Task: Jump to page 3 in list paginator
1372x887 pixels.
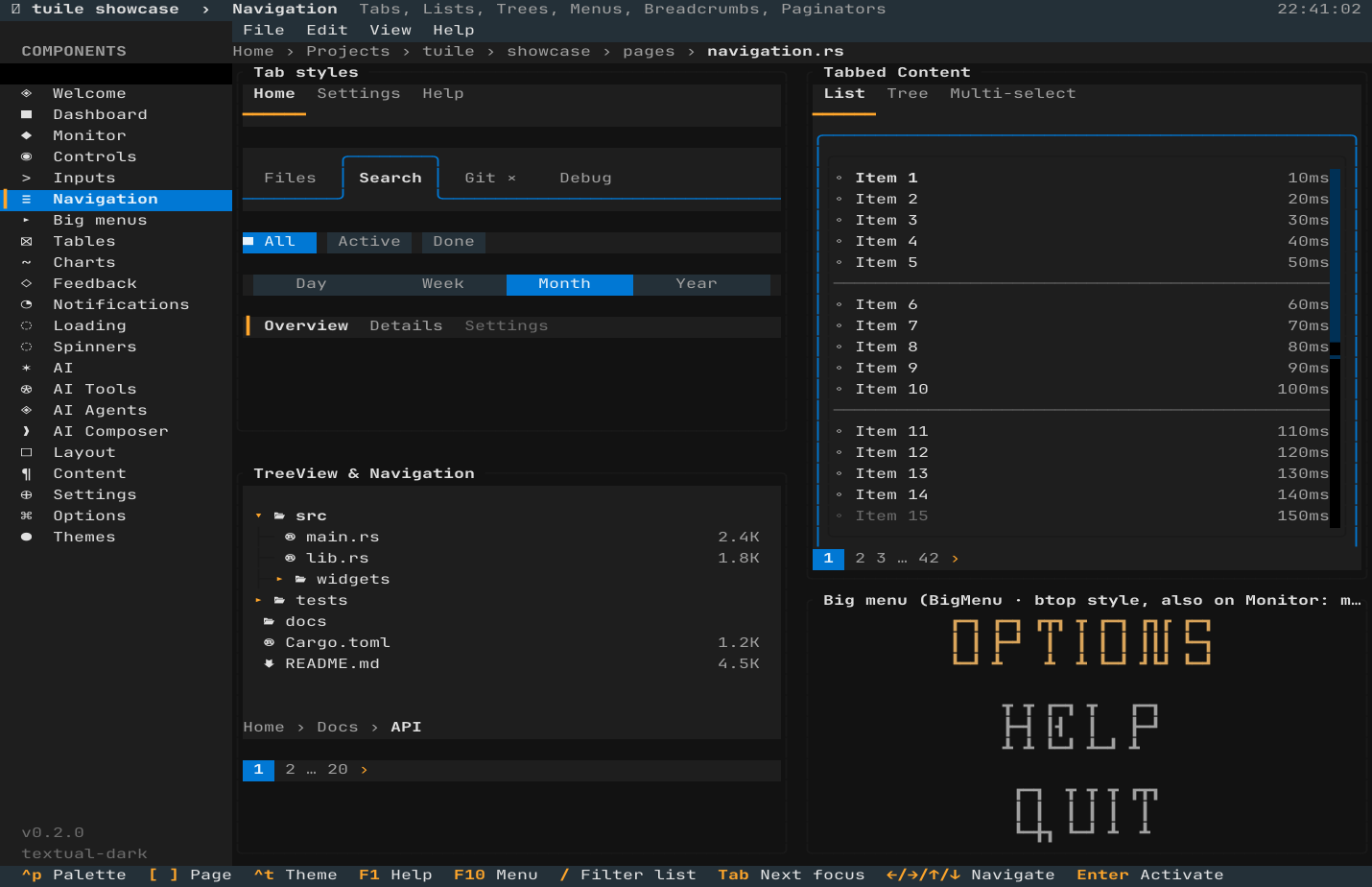Action: (881, 558)
